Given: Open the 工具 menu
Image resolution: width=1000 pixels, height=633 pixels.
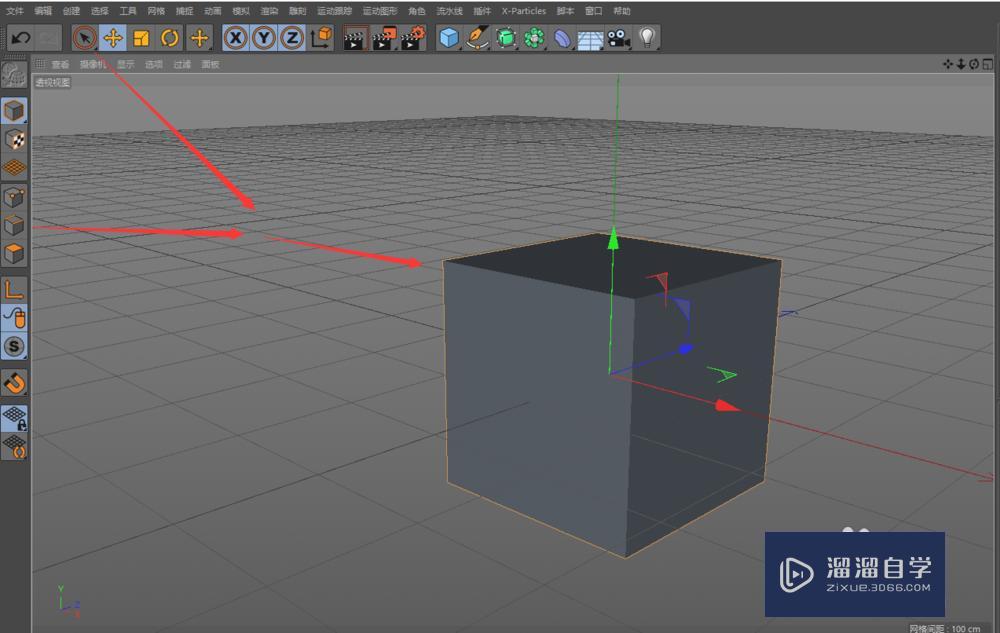Looking at the screenshot, I should (x=128, y=11).
